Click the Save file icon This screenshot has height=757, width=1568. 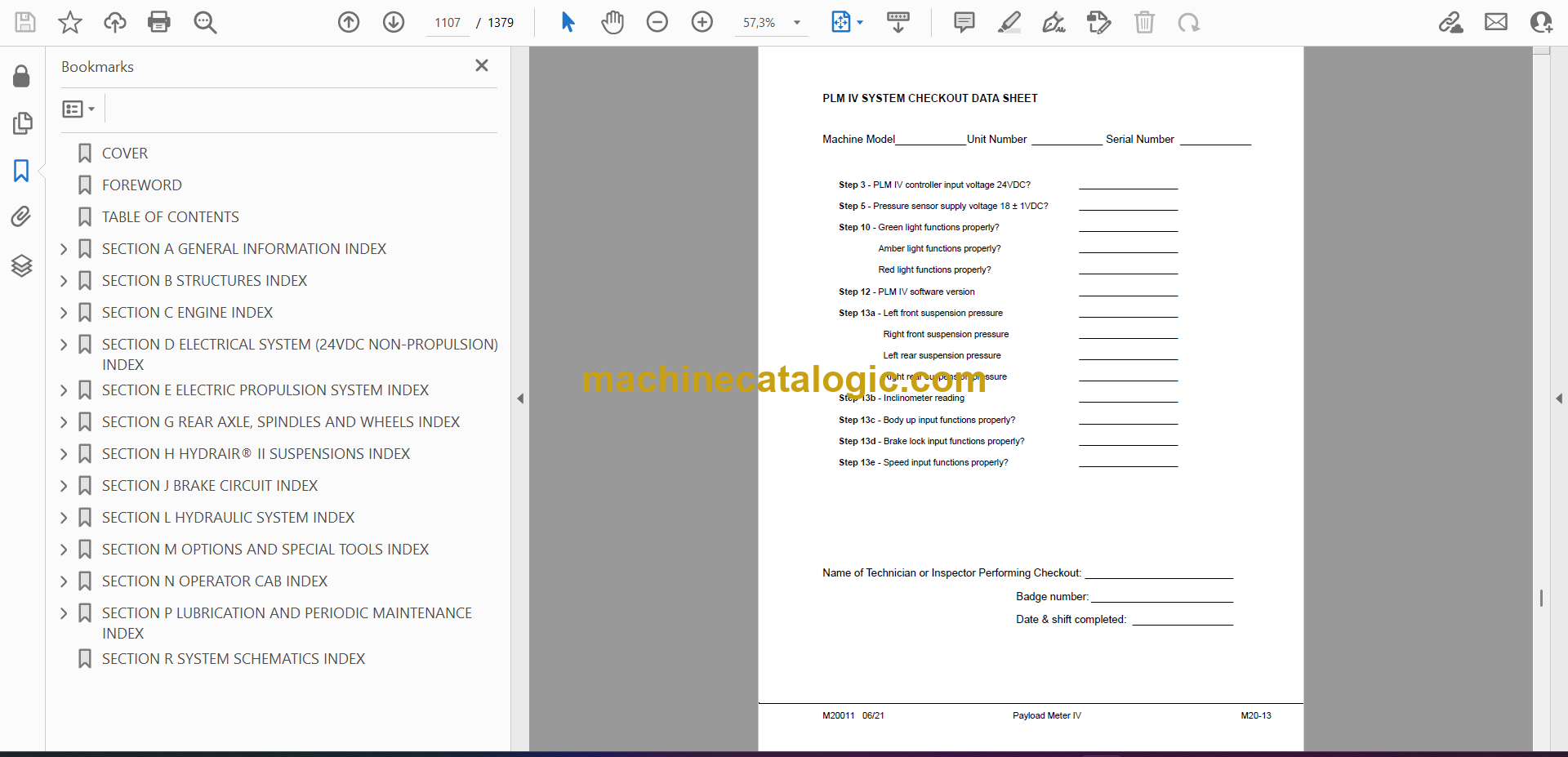pyautogui.click(x=25, y=22)
